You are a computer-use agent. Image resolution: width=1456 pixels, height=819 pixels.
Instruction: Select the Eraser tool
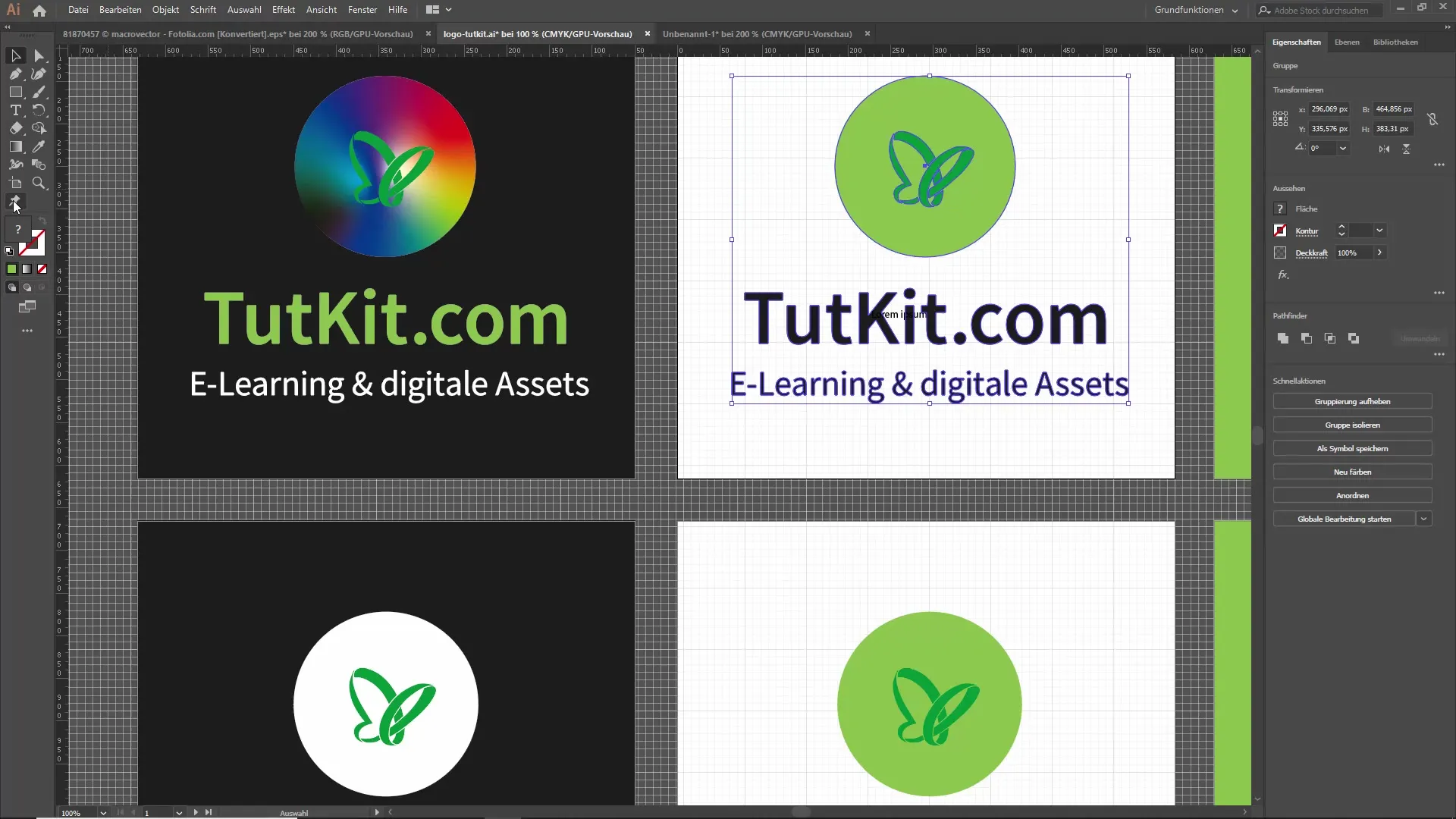tap(15, 128)
